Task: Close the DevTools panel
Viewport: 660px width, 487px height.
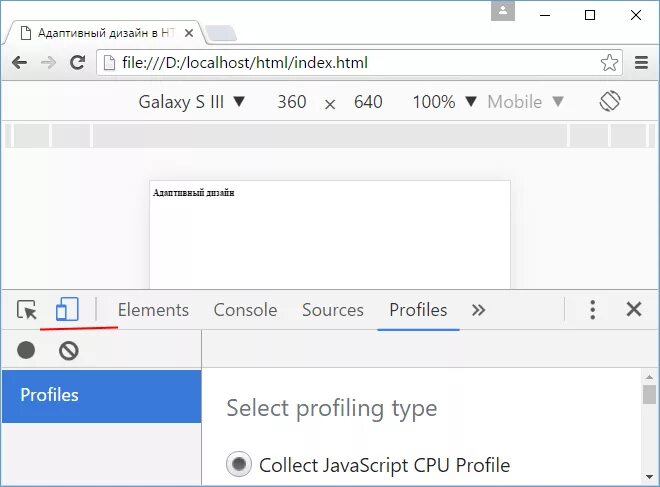Action: click(634, 309)
